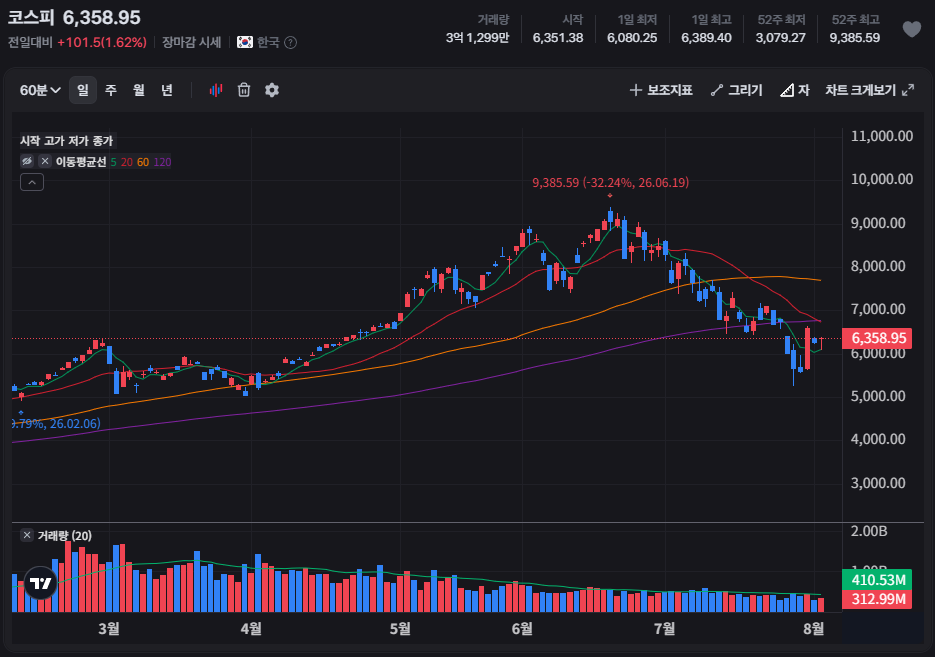Click the 코스피 index title
The height and width of the screenshot is (657, 935).
(31, 17)
